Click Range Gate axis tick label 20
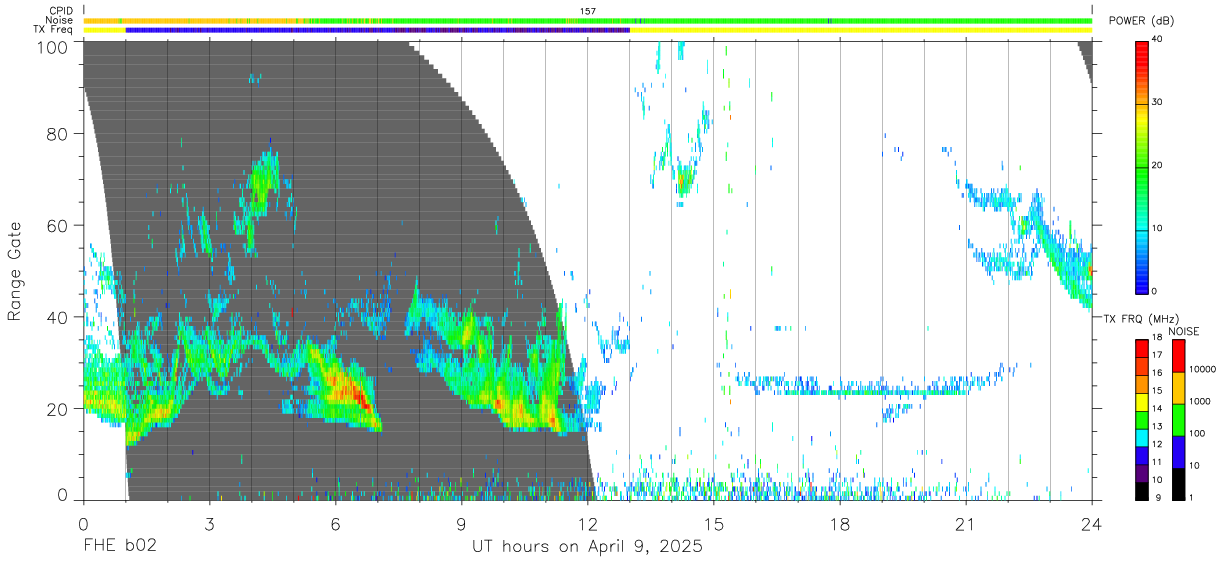The image size is (1228, 567). 58,409
